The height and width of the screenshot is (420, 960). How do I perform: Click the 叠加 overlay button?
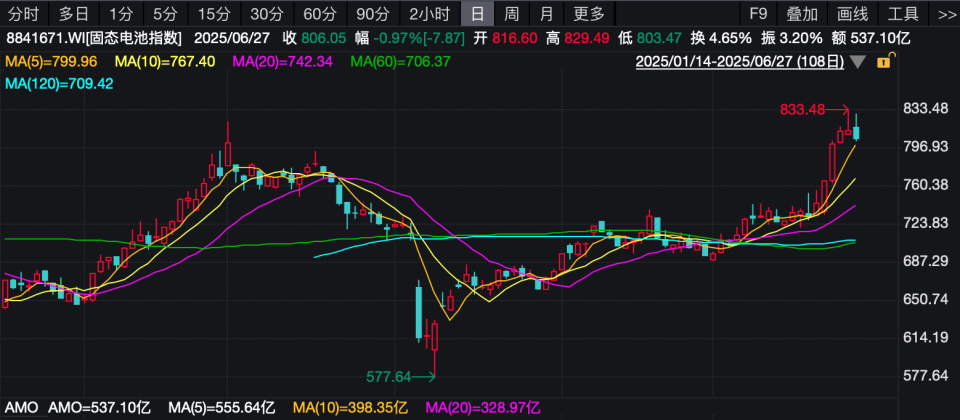[802, 13]
